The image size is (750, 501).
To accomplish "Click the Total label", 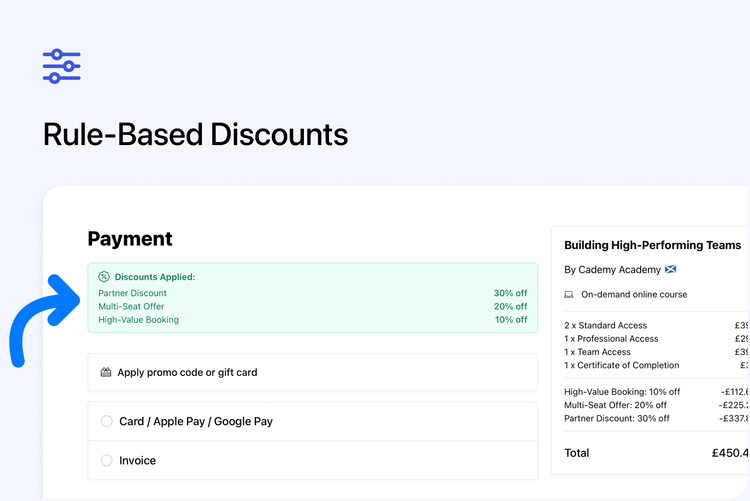I will [x=577, y=453].
